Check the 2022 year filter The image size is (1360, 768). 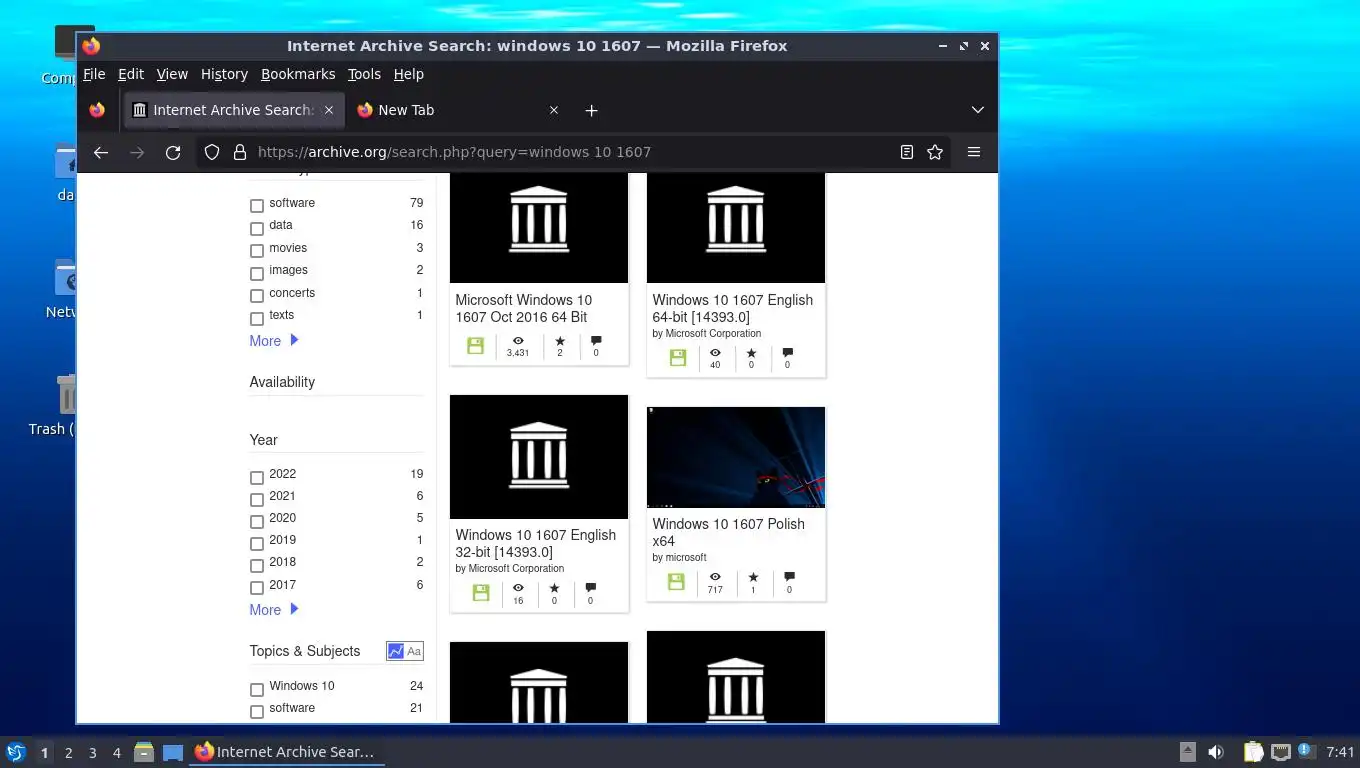coord(257,477)
